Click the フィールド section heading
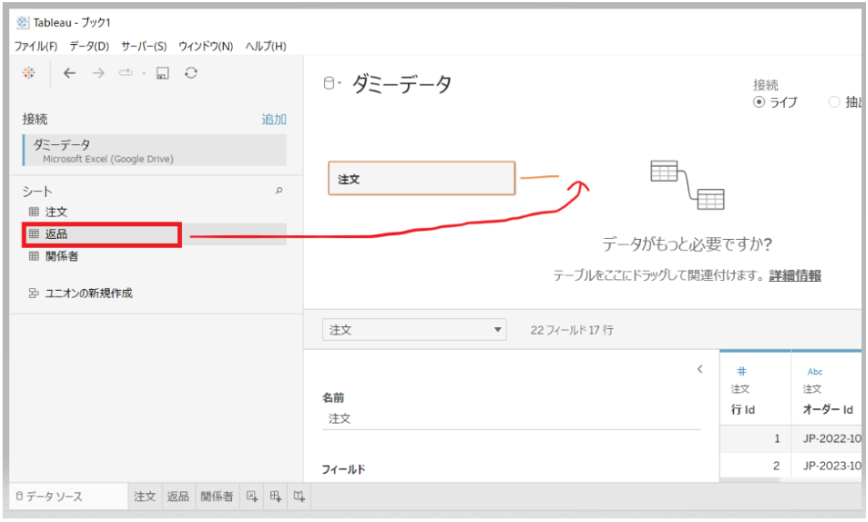The height and width of the screenshot is (522, 868). coord(343,469)
